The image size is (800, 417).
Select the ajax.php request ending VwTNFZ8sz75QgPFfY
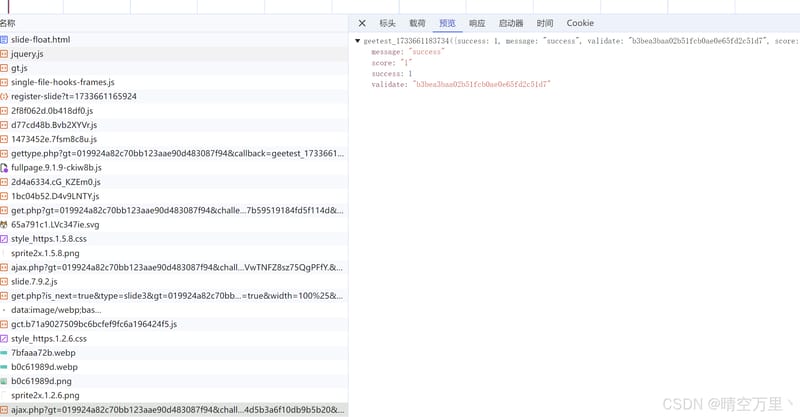click(174, 267)
